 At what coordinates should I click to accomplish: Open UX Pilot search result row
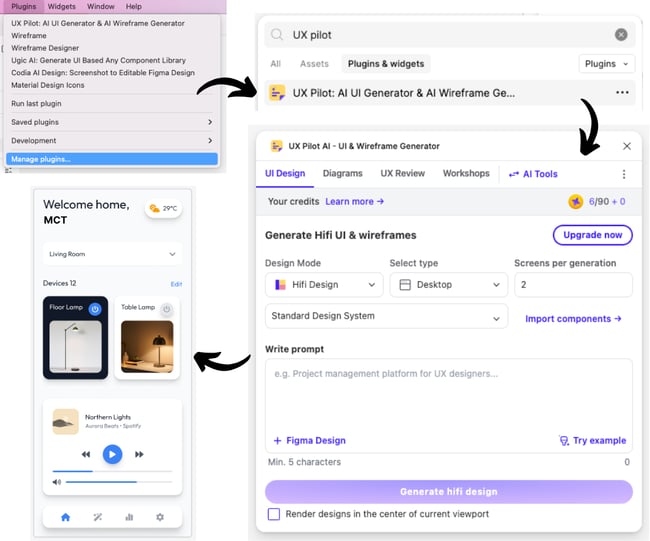[x=450, y=93]
